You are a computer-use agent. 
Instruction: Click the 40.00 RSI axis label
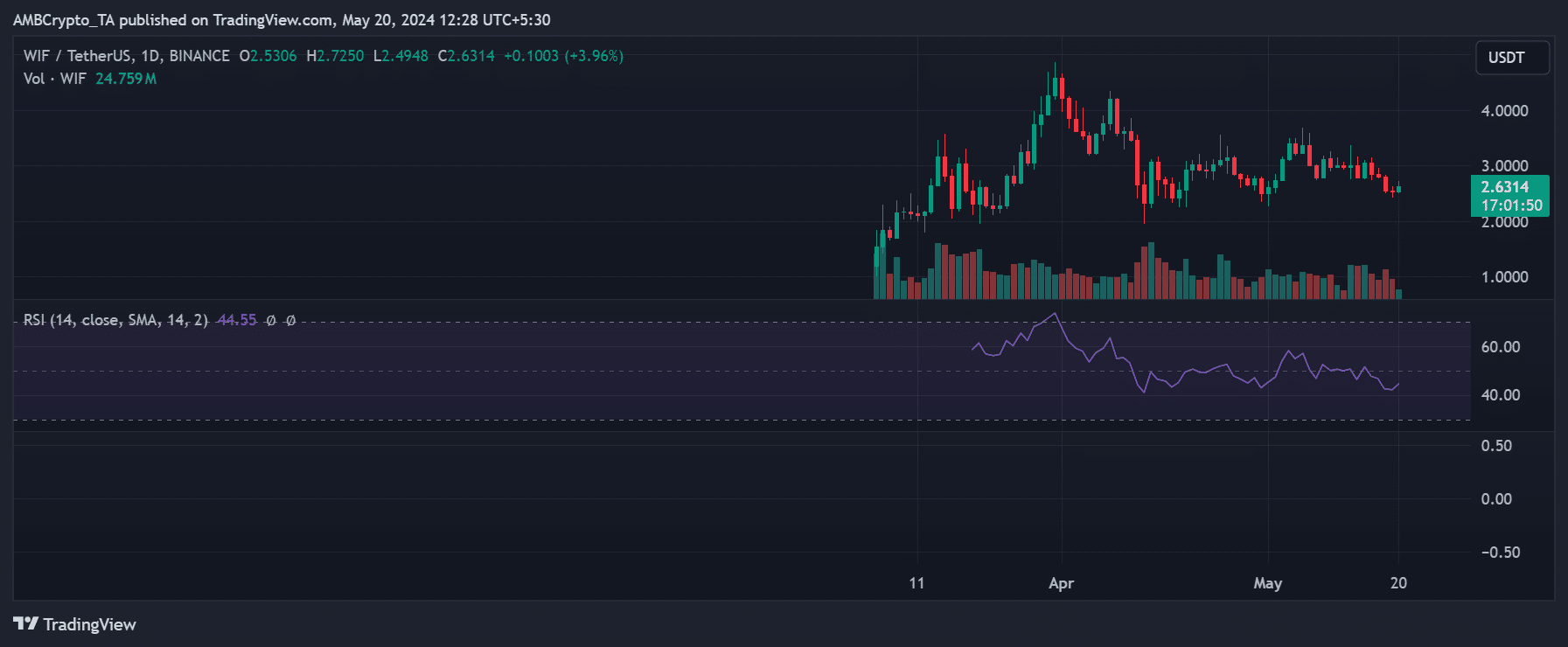coord(1501,395)
